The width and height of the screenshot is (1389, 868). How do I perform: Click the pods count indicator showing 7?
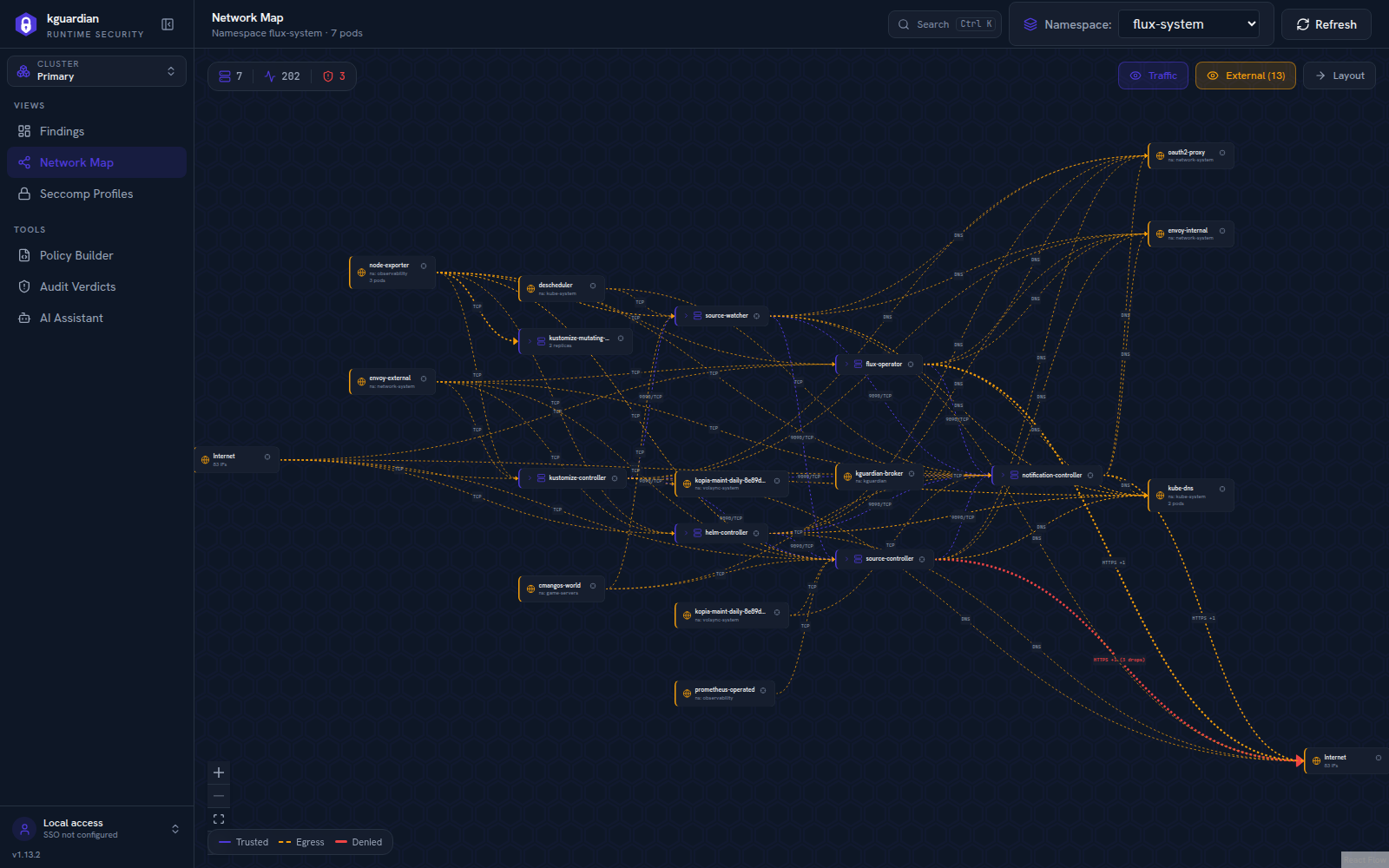click(231, 76)
